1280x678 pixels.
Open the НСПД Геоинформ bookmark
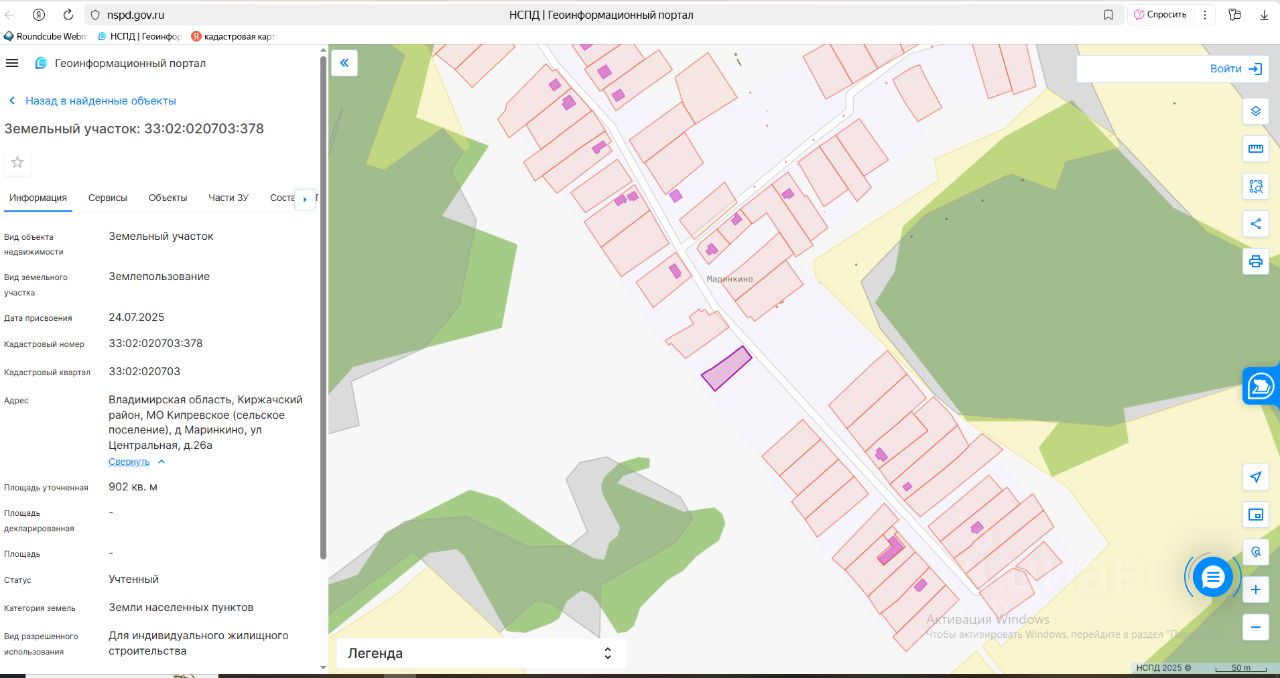(139, 36)
